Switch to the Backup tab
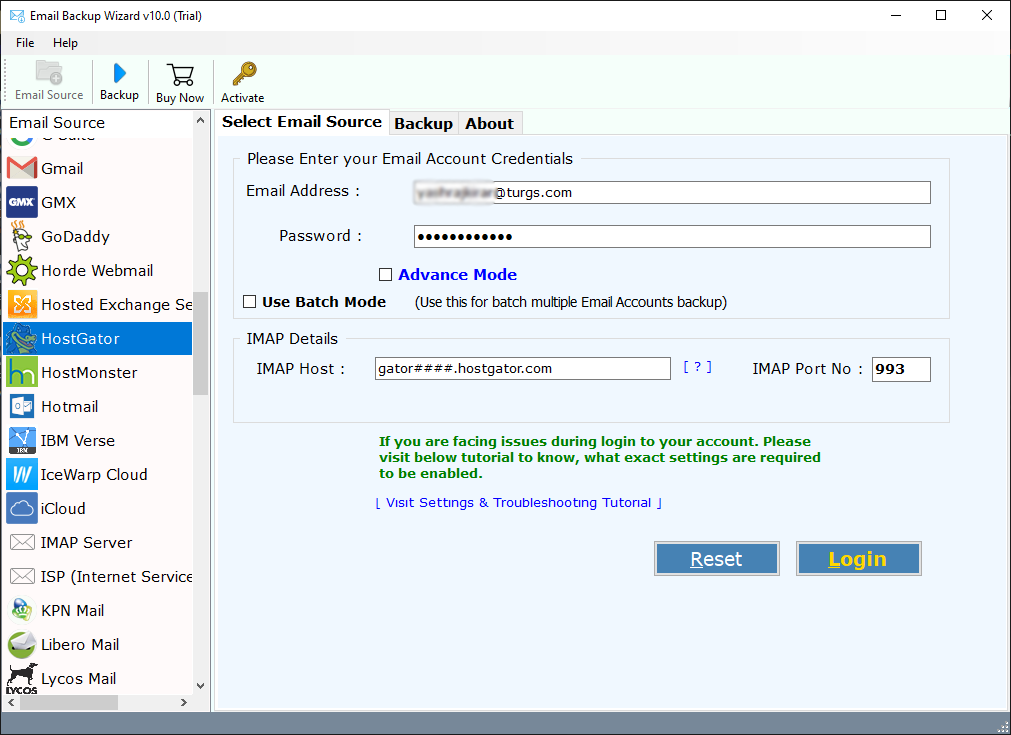The height and width of the screenshot is (735, 1011). (x=424, y=124)
